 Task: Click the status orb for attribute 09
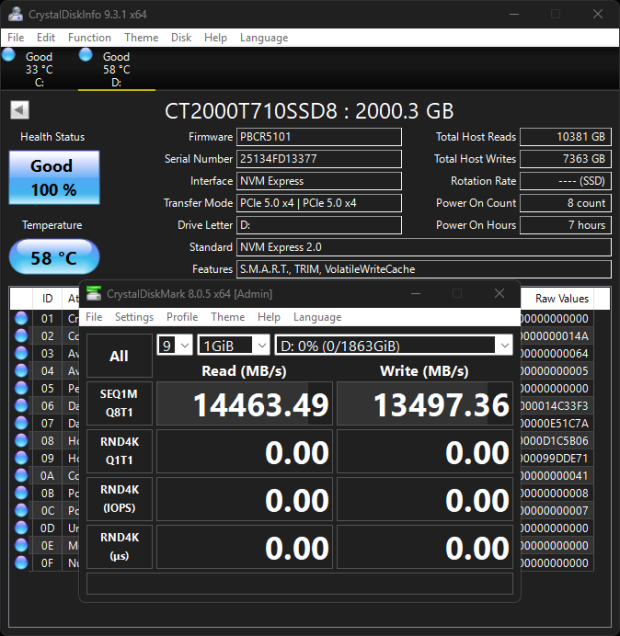pyautogui.click(x=21, y=458)
